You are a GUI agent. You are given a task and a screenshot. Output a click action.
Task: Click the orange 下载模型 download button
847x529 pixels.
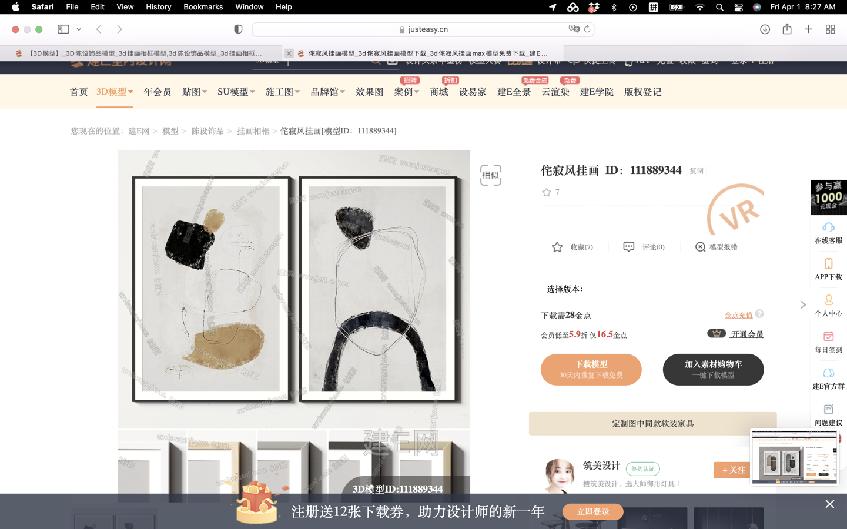point(591,370)
